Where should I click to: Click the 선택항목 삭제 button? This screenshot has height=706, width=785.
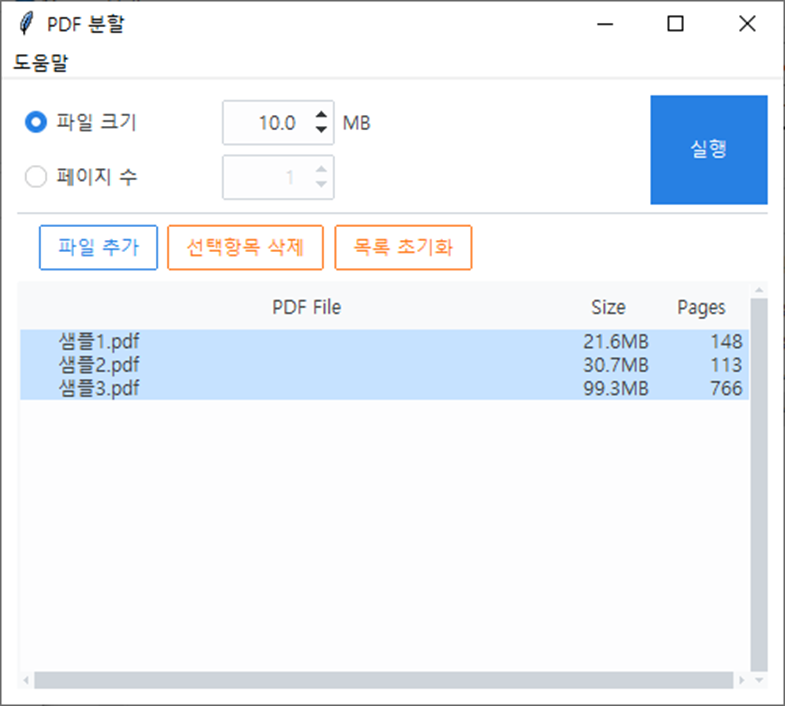click(x=245, y=247)
